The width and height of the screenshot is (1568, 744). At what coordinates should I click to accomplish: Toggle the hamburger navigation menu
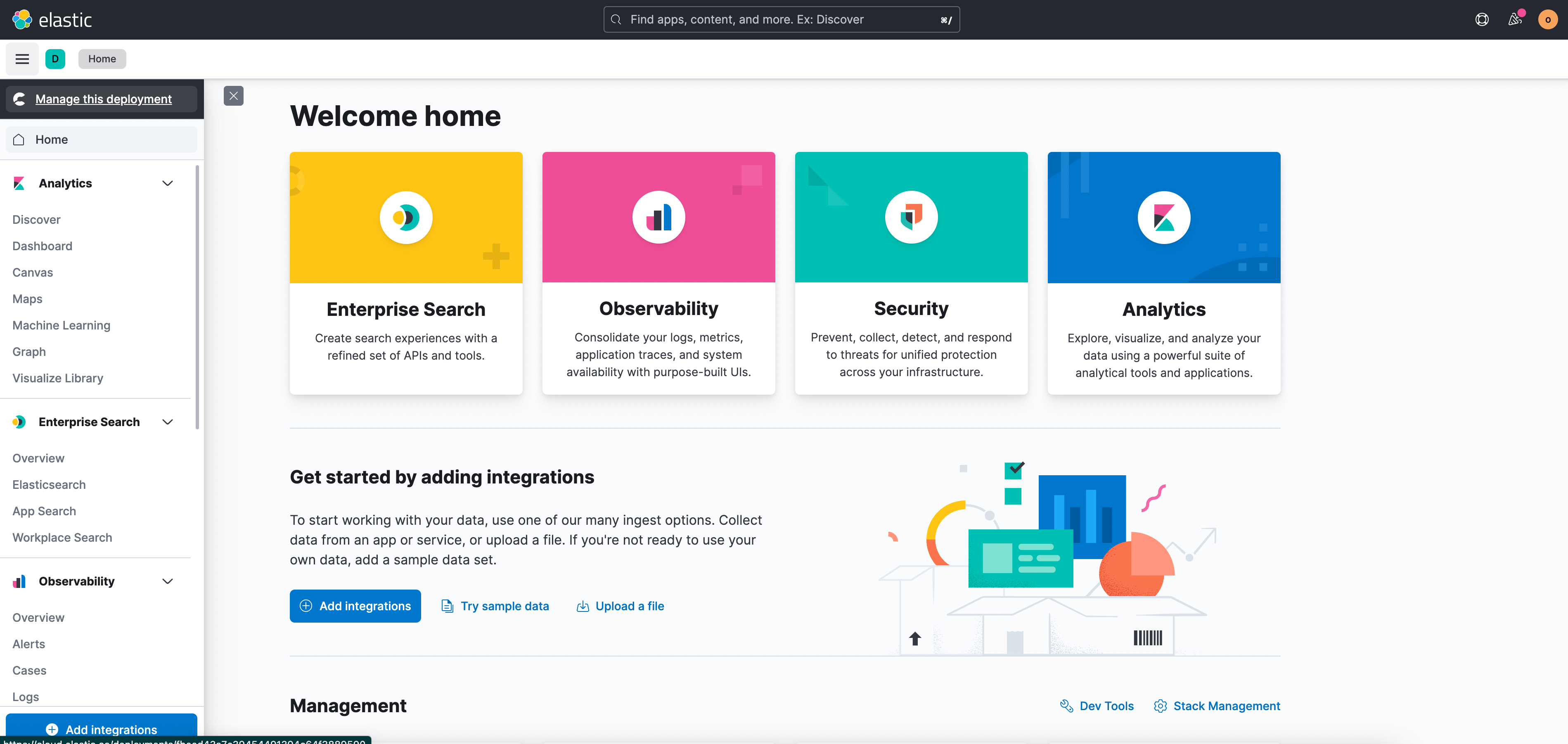coord(23,59)
